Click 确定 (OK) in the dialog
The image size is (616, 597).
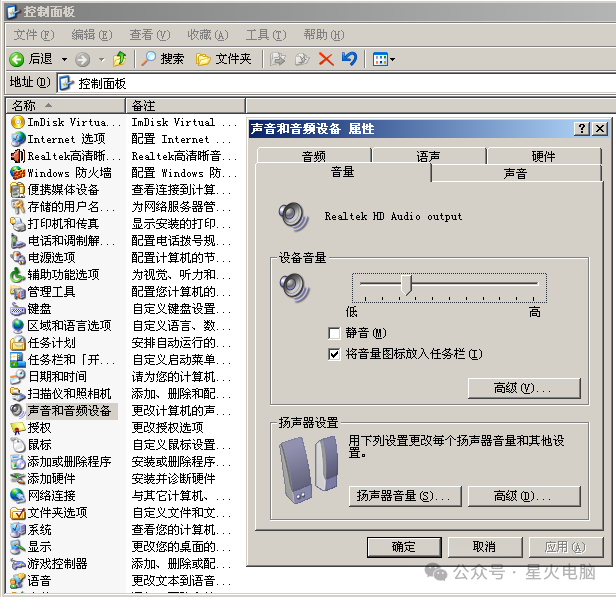point(404,547)
